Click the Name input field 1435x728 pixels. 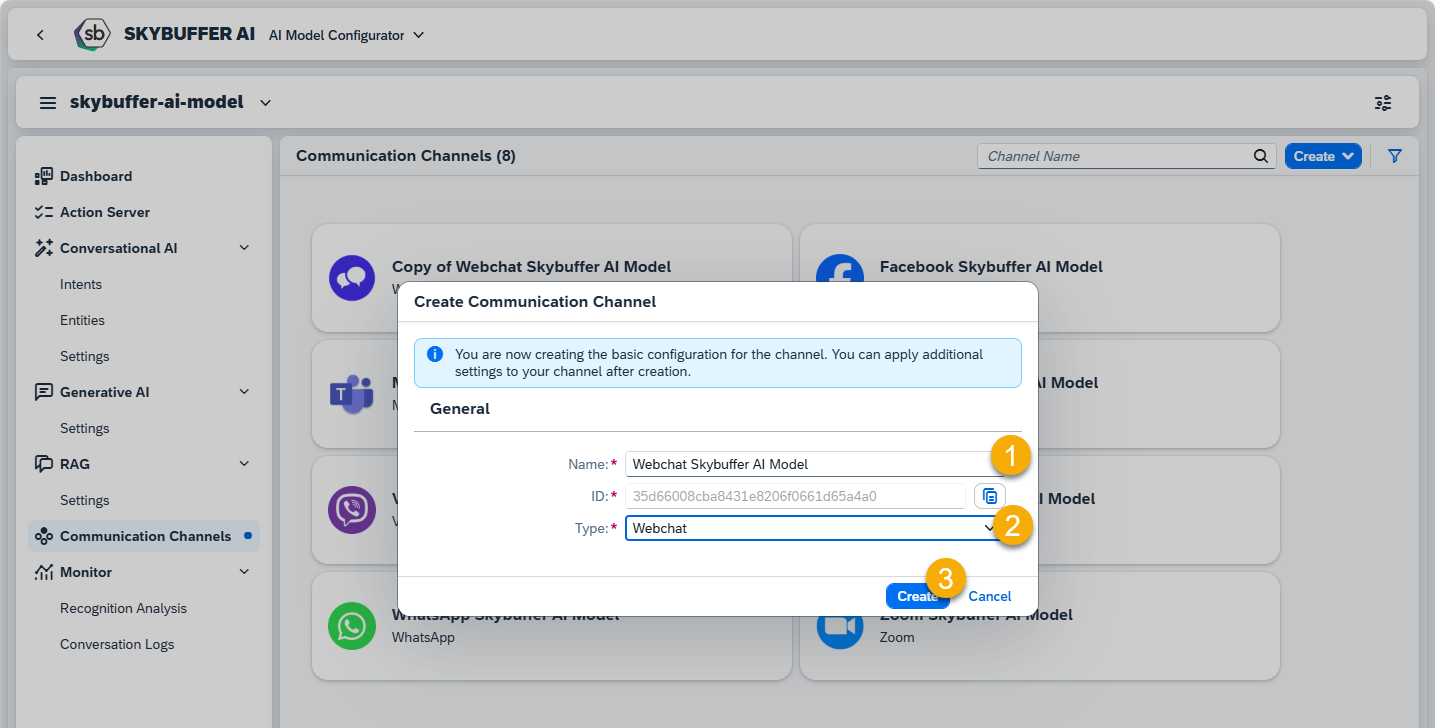click(815, 464)
